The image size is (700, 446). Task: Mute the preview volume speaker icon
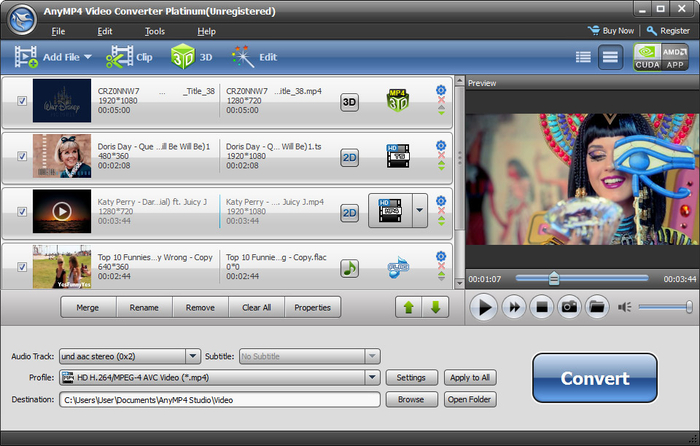click(x=625, y=307)
